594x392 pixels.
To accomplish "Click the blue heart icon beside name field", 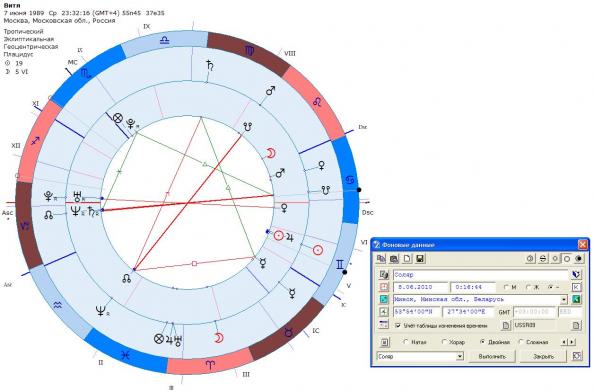I will tap(576, 275).
